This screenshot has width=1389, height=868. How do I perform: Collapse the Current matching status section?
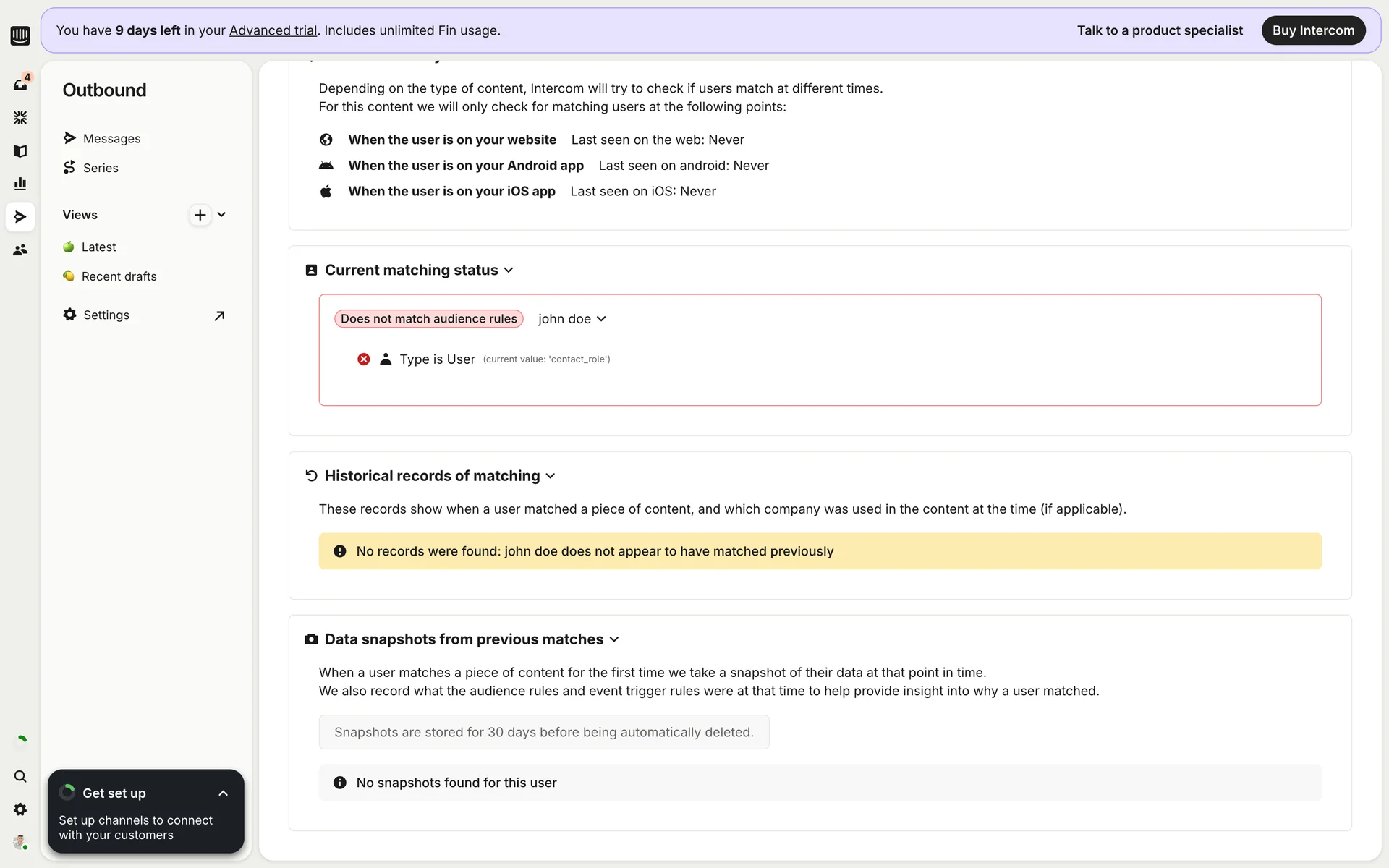509,270
